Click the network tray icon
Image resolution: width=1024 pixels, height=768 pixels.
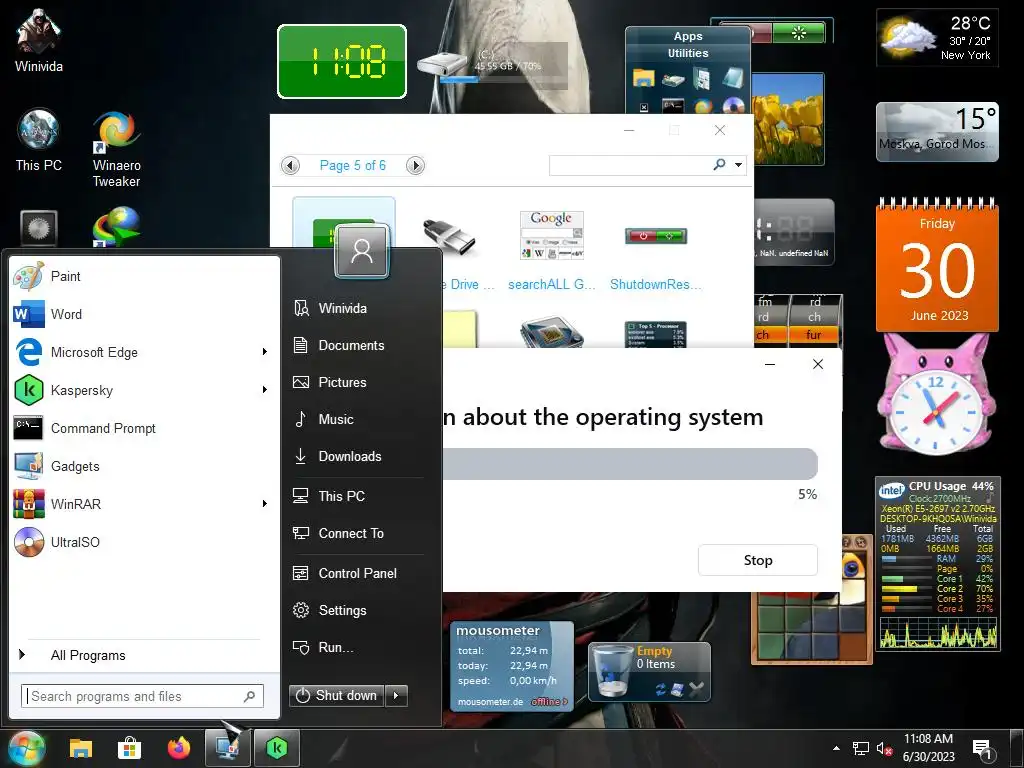(861, 748)
